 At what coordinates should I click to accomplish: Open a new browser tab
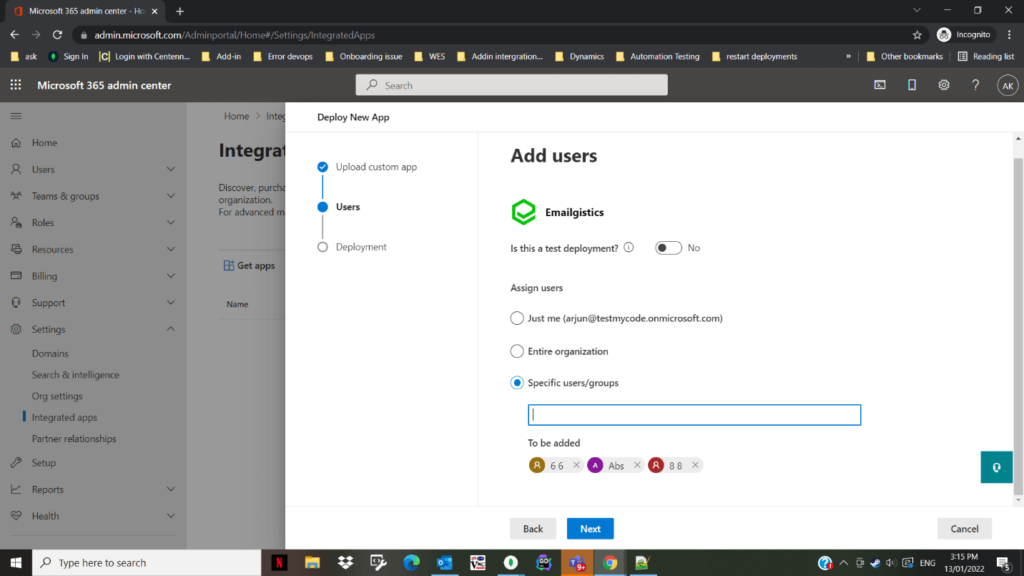[180, 11]
